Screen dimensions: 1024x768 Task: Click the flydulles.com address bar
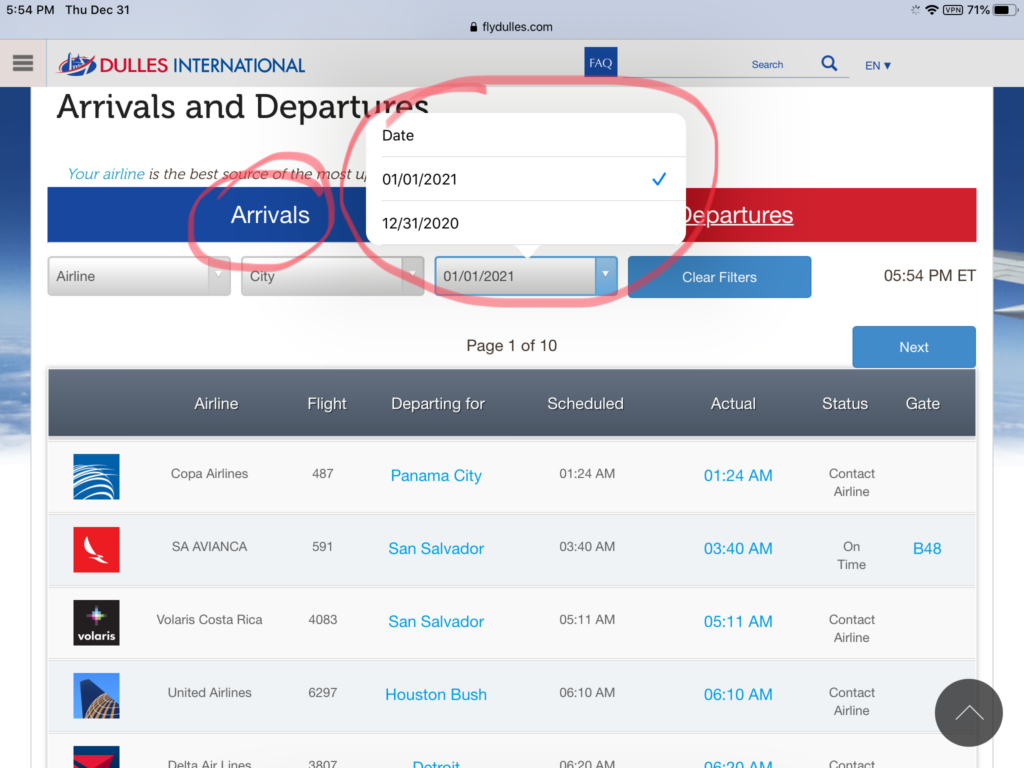point(511,27)
